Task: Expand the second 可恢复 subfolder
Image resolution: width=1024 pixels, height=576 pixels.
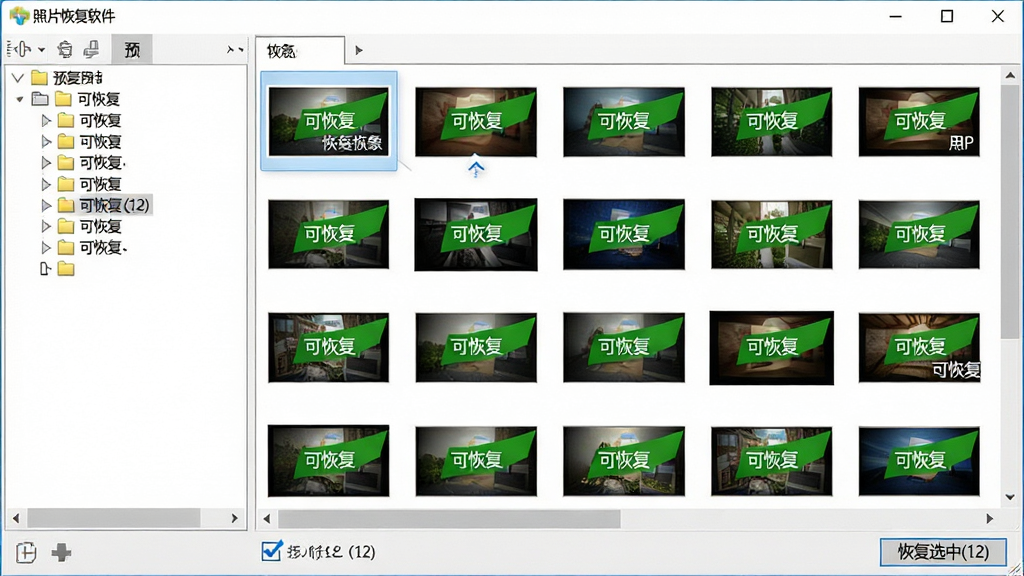Action: click(x=46, y=141)
